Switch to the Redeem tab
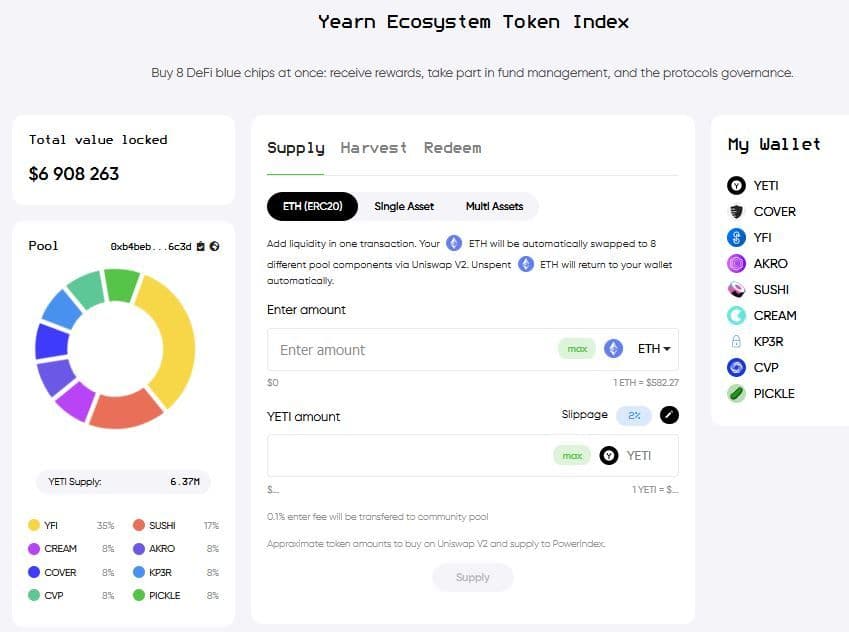 point(452,148)
